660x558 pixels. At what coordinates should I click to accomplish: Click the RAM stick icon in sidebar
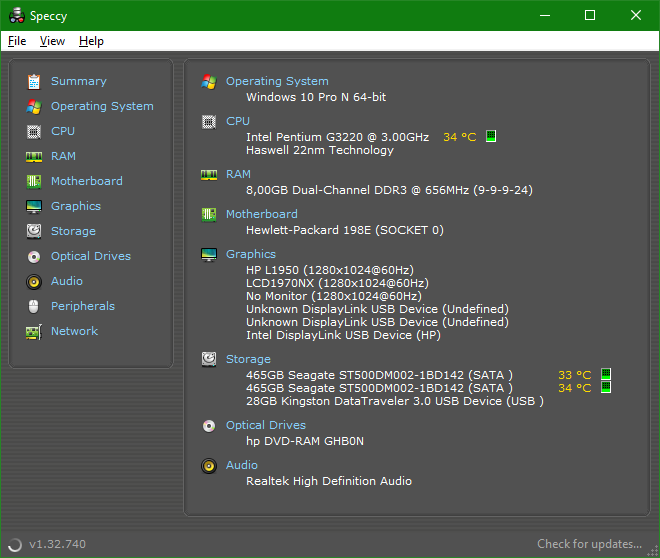34,157
